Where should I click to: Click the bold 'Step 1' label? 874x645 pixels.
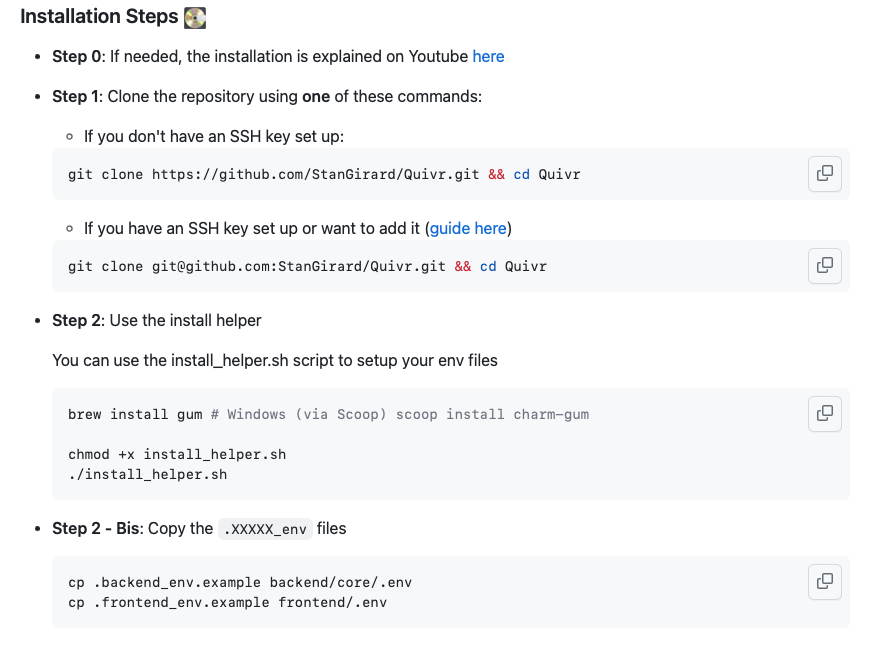[x=76, y=96]
